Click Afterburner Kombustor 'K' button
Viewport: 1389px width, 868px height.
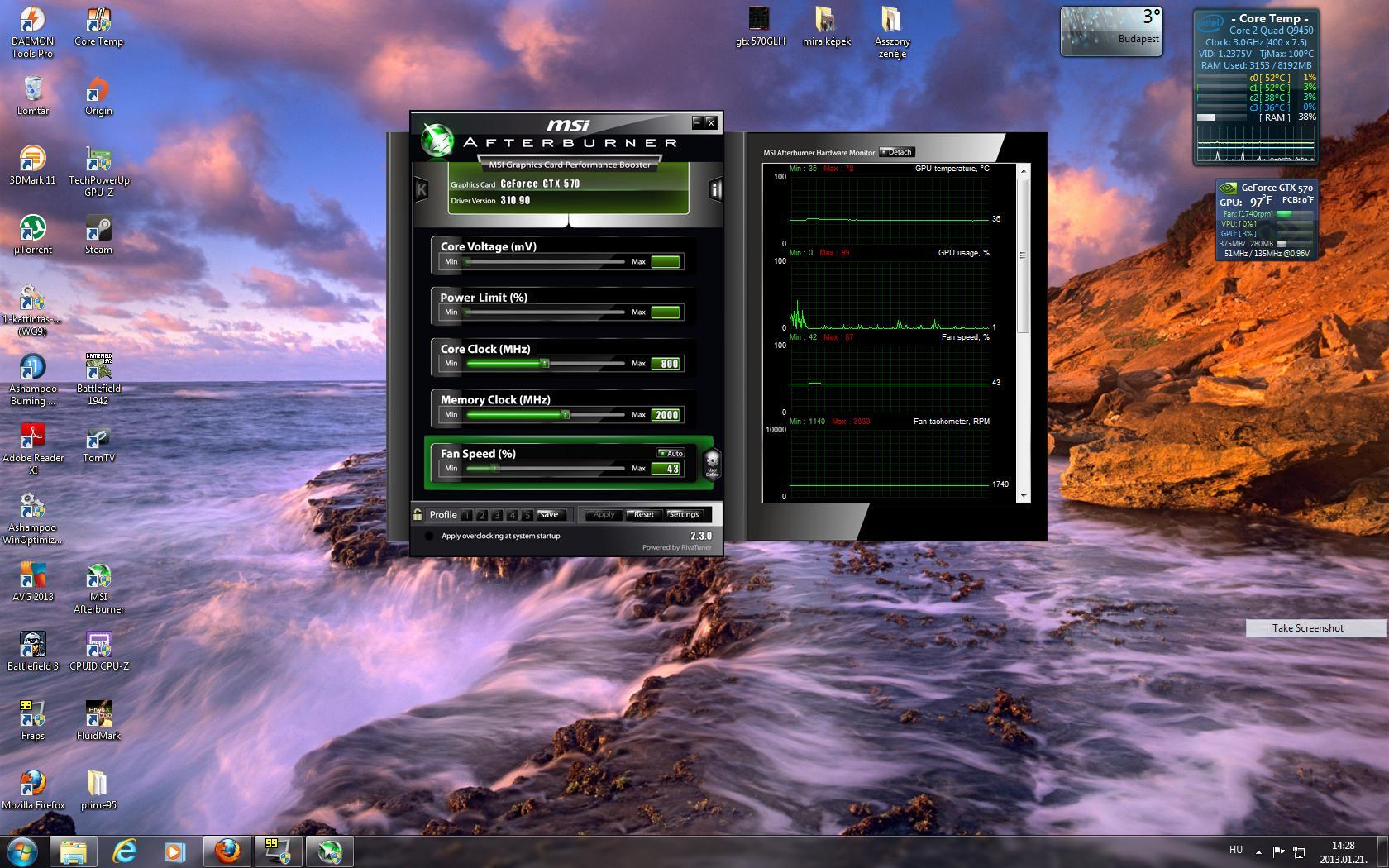click(x=421, y=190)
